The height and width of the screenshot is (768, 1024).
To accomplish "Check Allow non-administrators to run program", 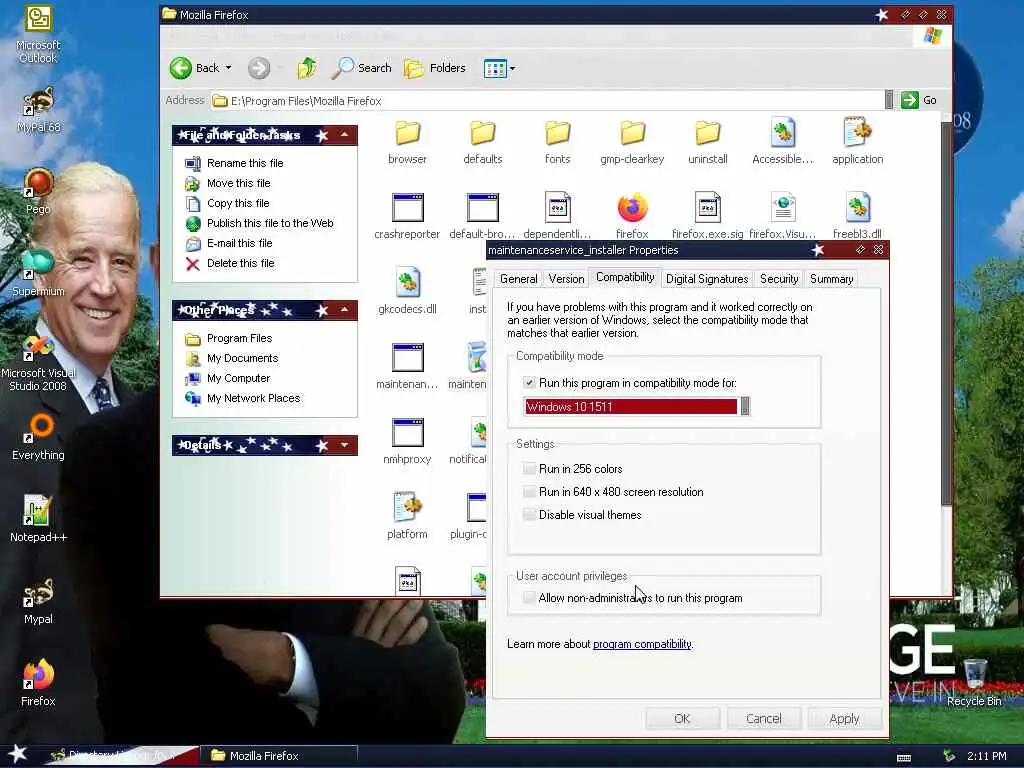I will (x=529, y=598).
